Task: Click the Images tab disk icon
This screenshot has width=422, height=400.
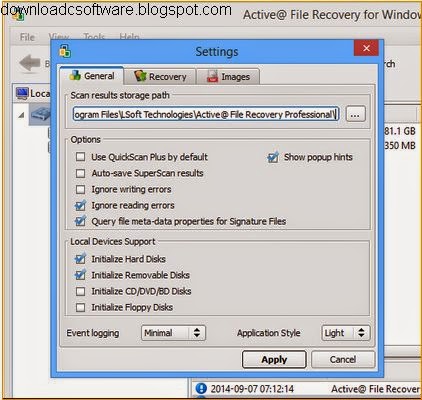Action: click(x=212, y=76)
